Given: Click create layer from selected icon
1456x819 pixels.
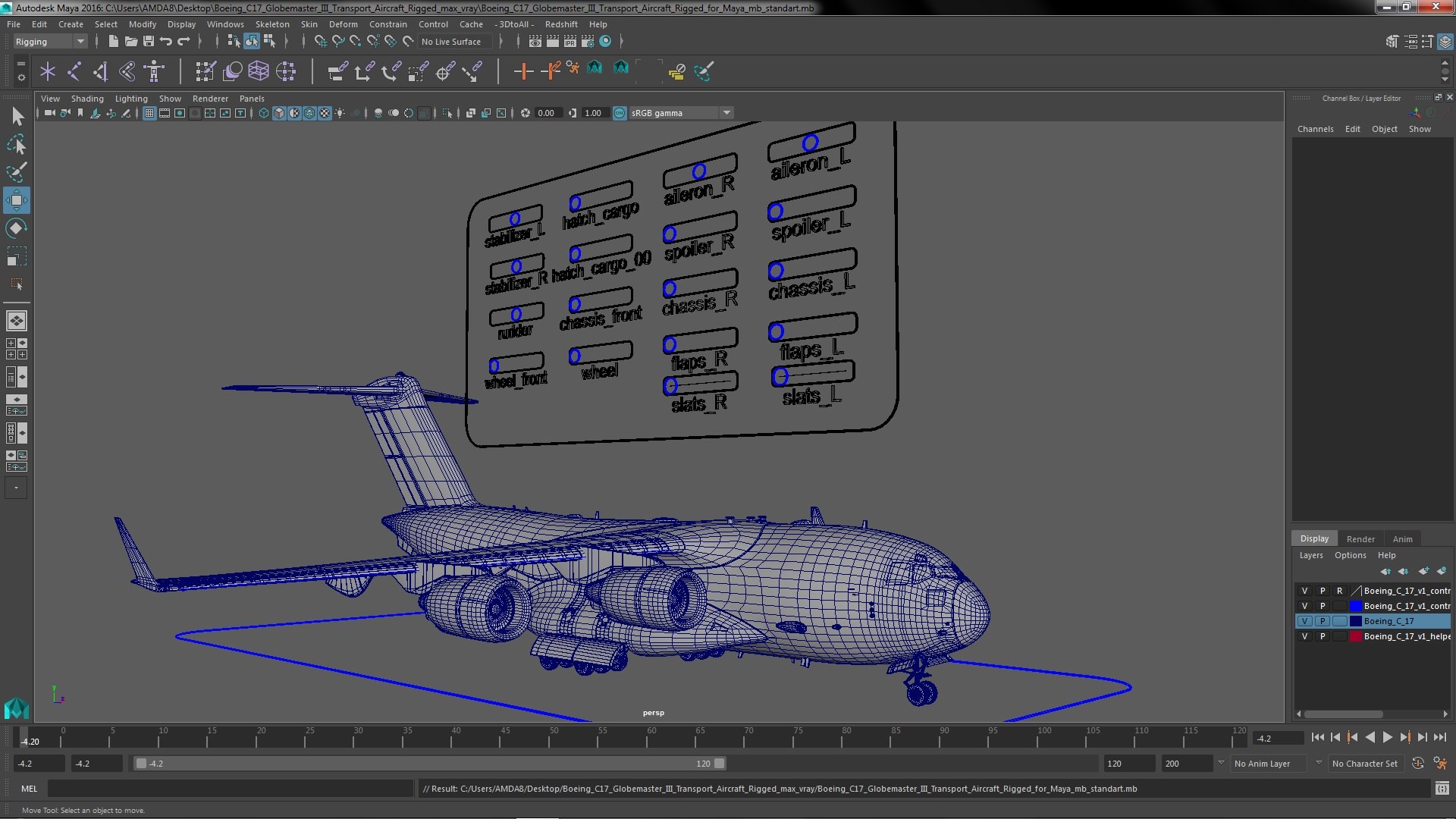Looking at the screenshot, I should [1442, 571].
